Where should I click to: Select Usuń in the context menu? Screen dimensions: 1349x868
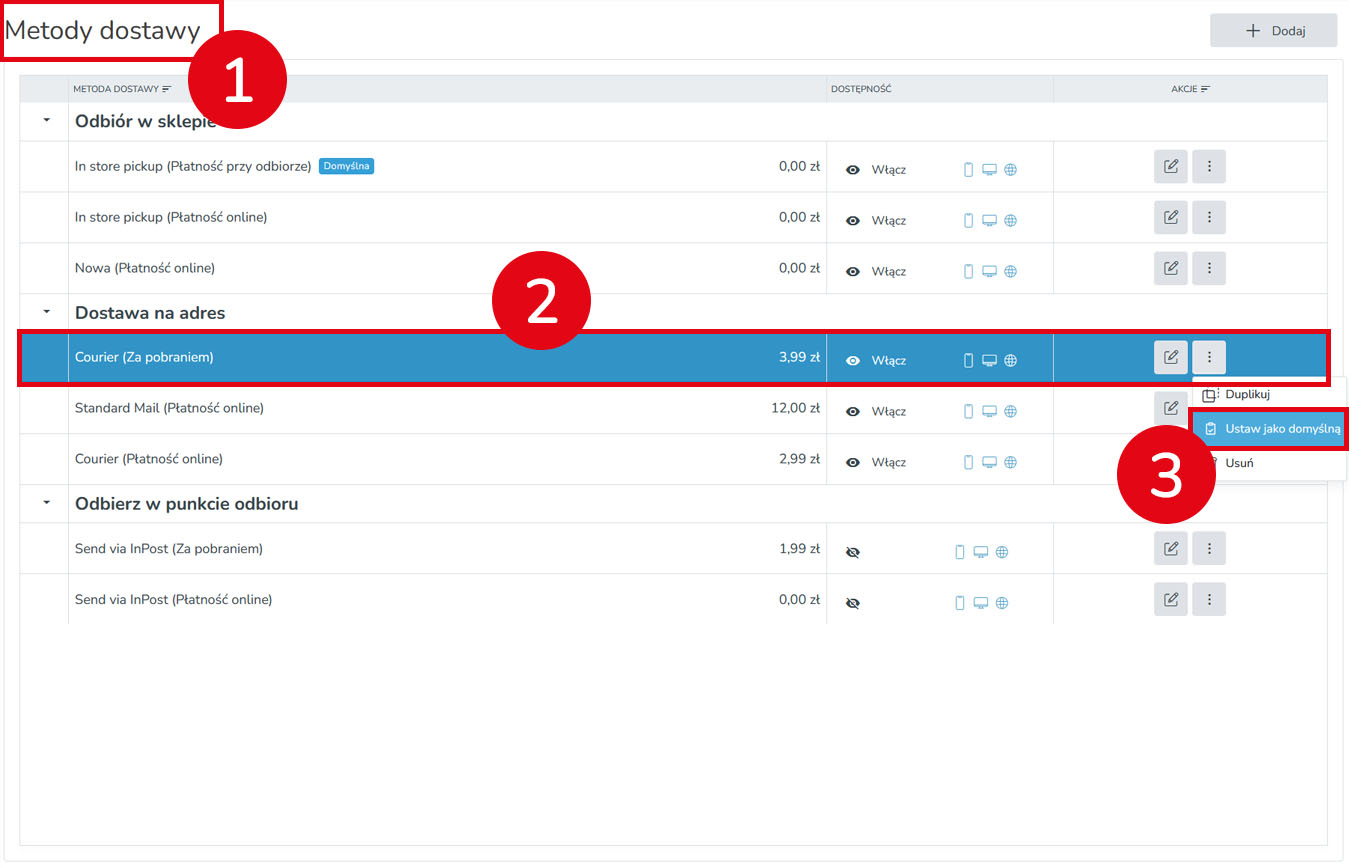point(1239,463)
